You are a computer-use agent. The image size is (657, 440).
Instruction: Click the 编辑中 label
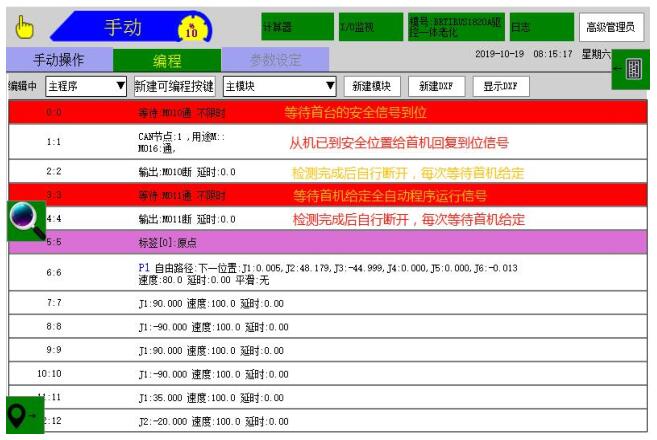(22, 86)
